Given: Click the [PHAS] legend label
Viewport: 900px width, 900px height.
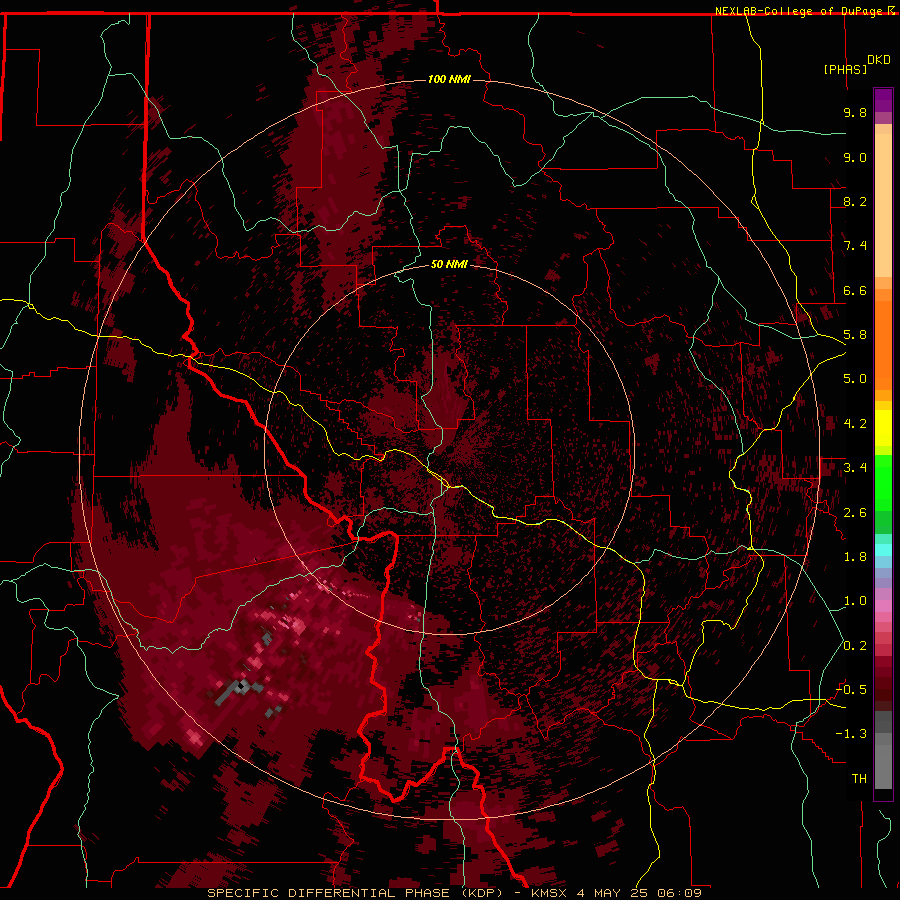Looking at the screenshot, I should 845,69.
